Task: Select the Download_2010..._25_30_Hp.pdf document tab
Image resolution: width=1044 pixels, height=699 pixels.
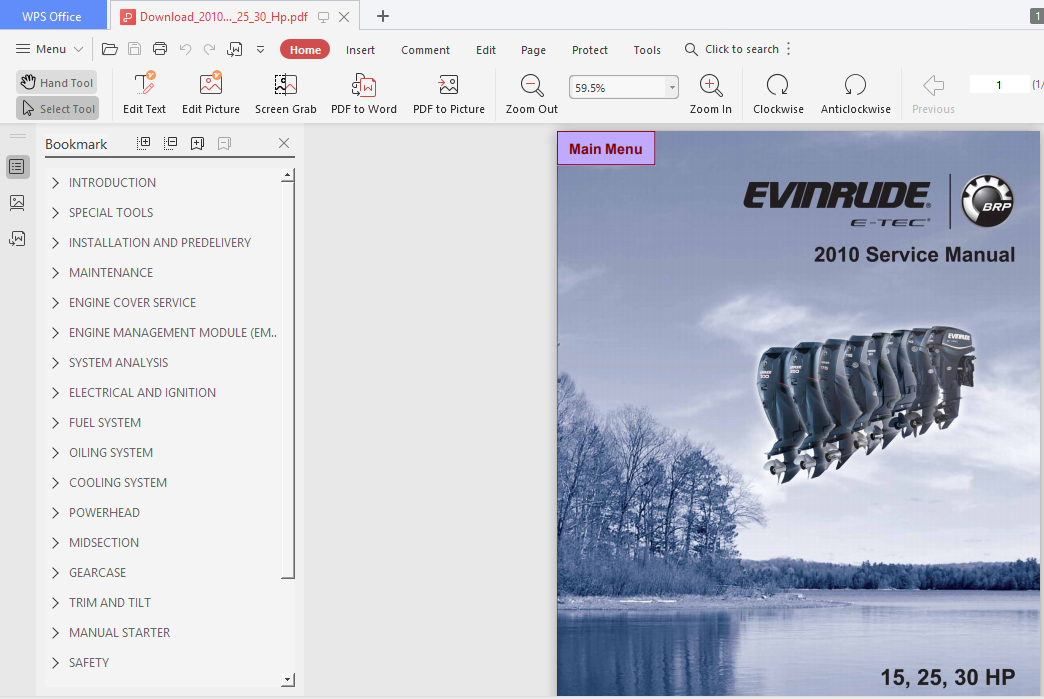Action: click(x=223, y=17)
